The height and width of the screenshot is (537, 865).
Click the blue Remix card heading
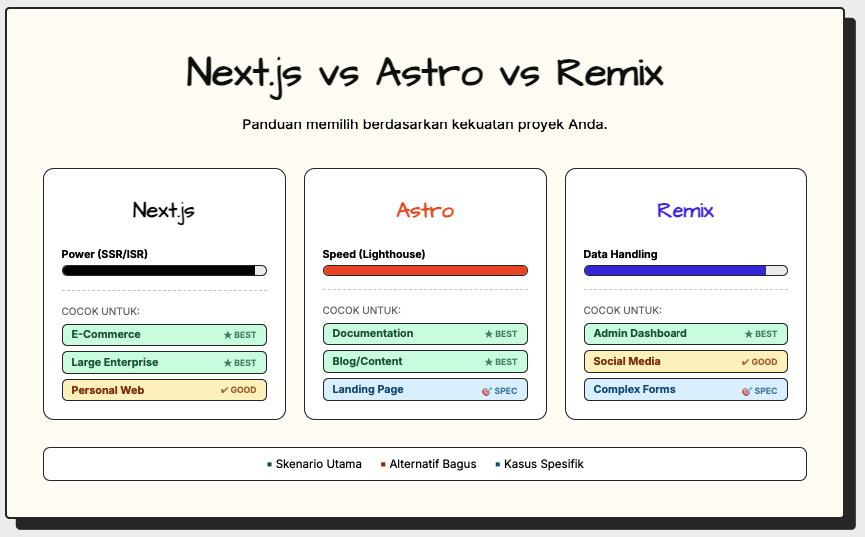click(x=686, y=210)
